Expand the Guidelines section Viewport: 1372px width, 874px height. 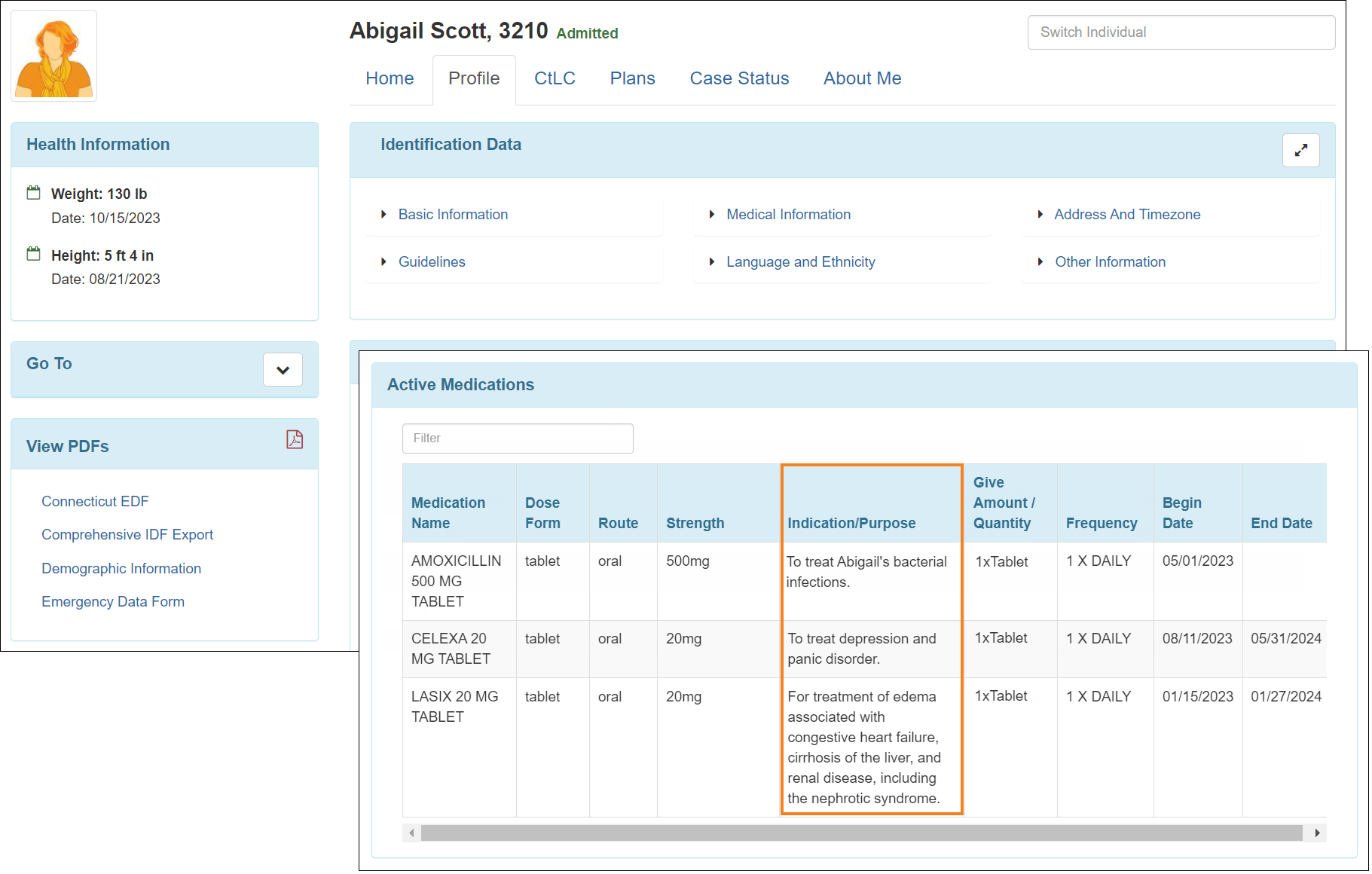click(x=432, y=262)
